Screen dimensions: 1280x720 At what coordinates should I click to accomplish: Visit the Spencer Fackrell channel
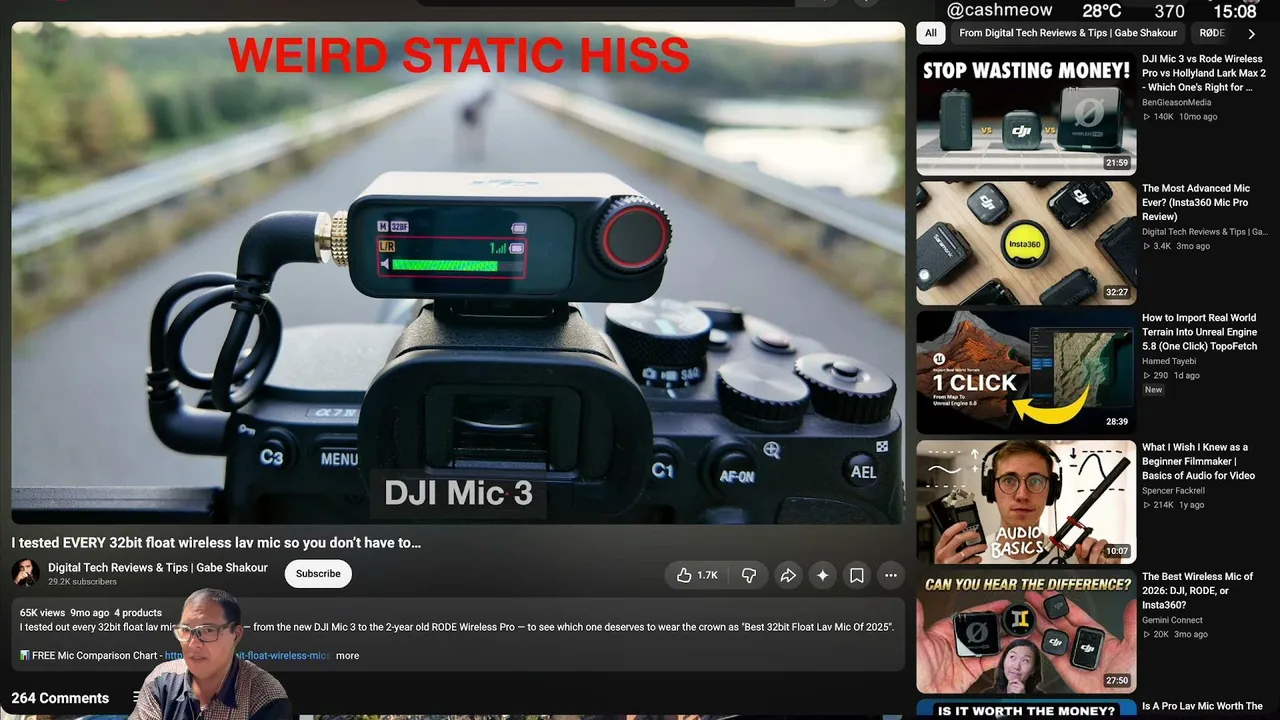(1173, 491)
